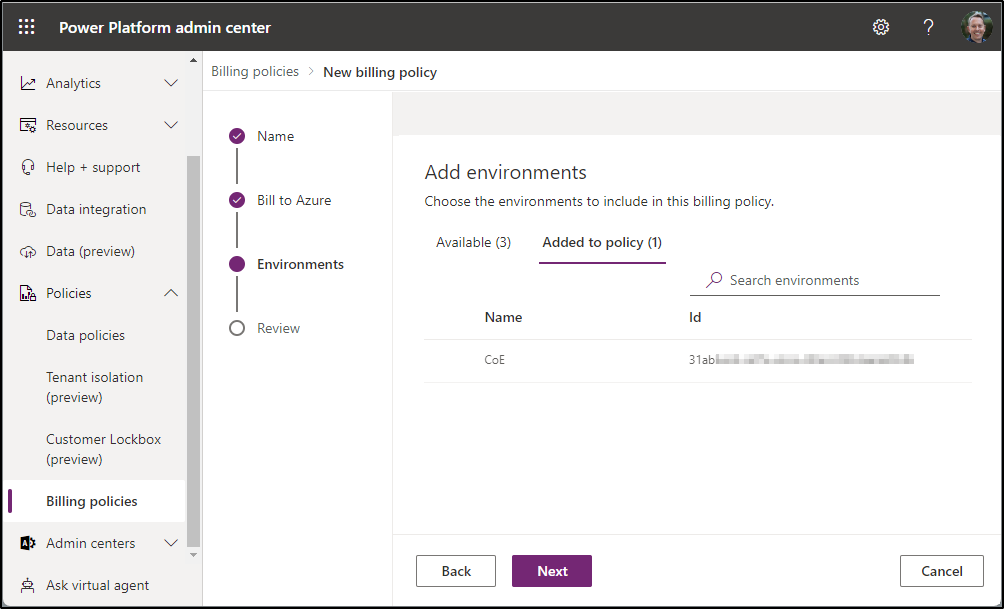Go to the Name wizard step
The image size is (1004, 609).
275,136
